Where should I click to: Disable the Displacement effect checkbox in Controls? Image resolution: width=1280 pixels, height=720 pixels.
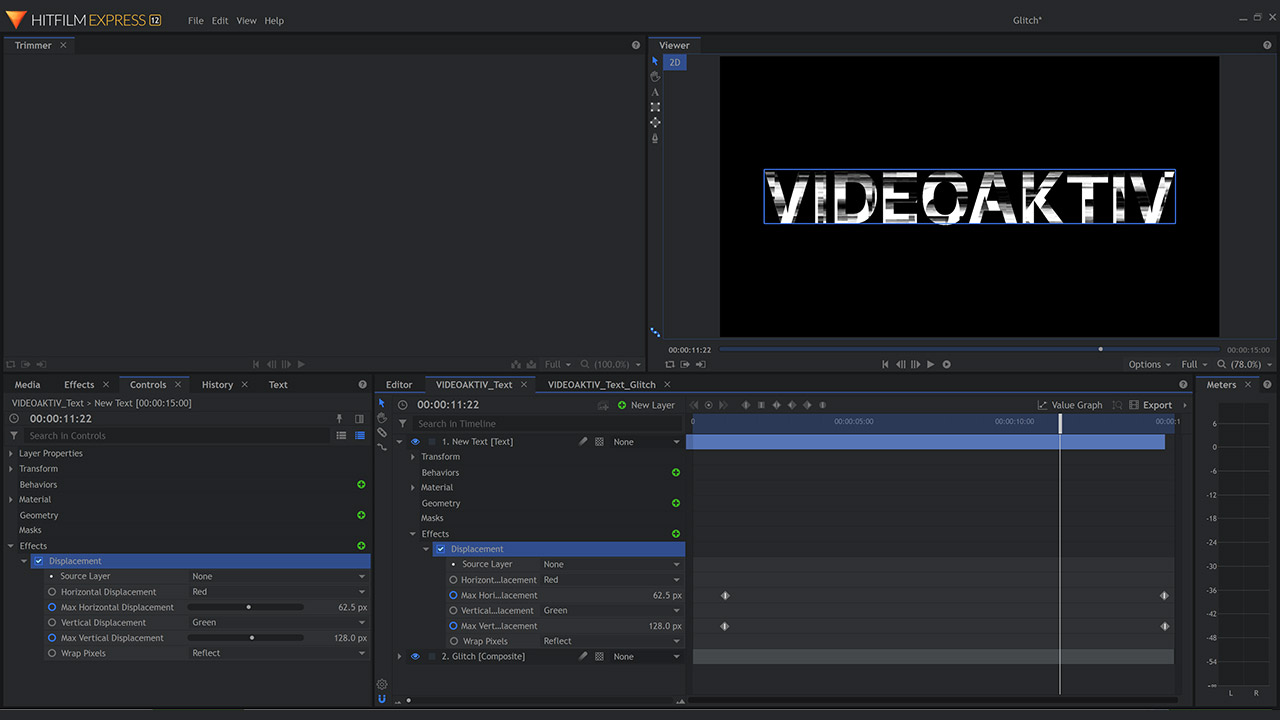click(39, 561)
